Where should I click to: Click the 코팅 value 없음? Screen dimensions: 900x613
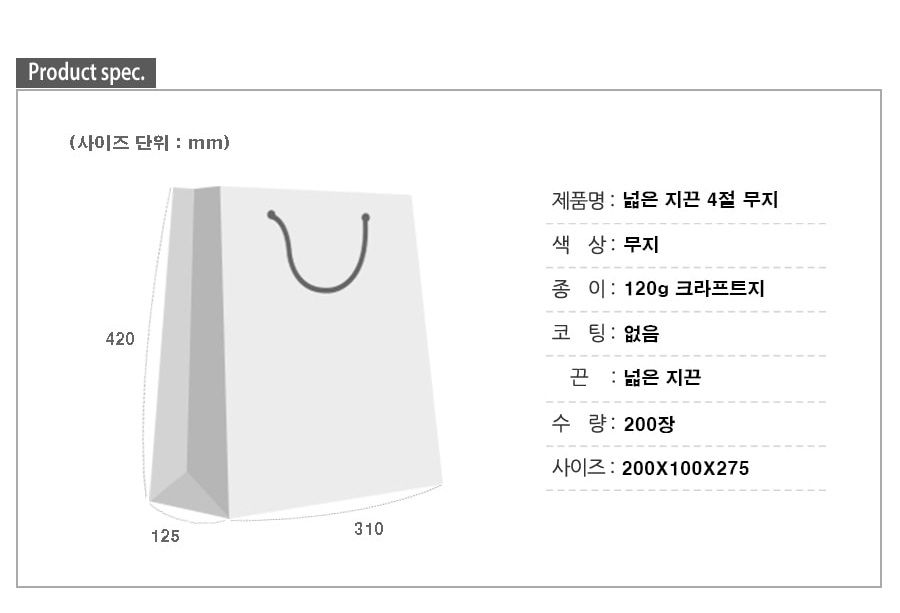[641, 334]
